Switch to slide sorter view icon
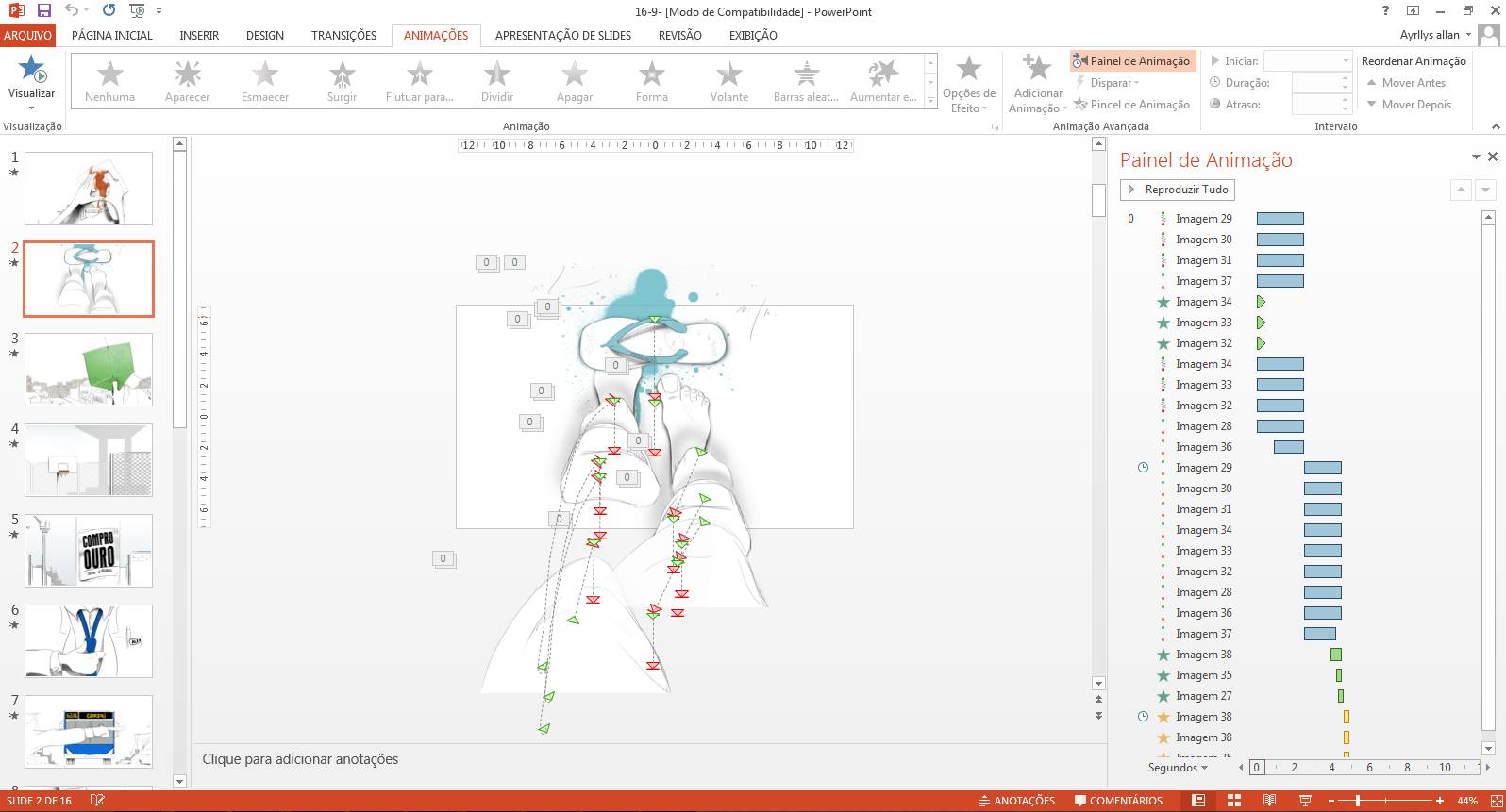 pyautogui.click(x=1233, y=801)
